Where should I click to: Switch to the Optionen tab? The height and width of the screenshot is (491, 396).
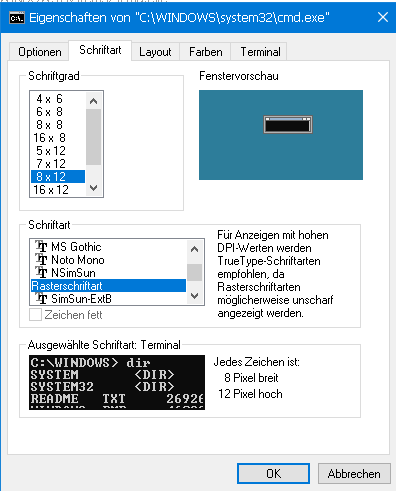39,52
